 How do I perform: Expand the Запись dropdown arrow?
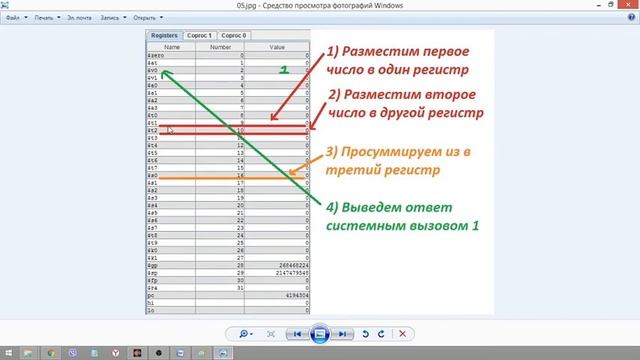[x=124, y=18]
